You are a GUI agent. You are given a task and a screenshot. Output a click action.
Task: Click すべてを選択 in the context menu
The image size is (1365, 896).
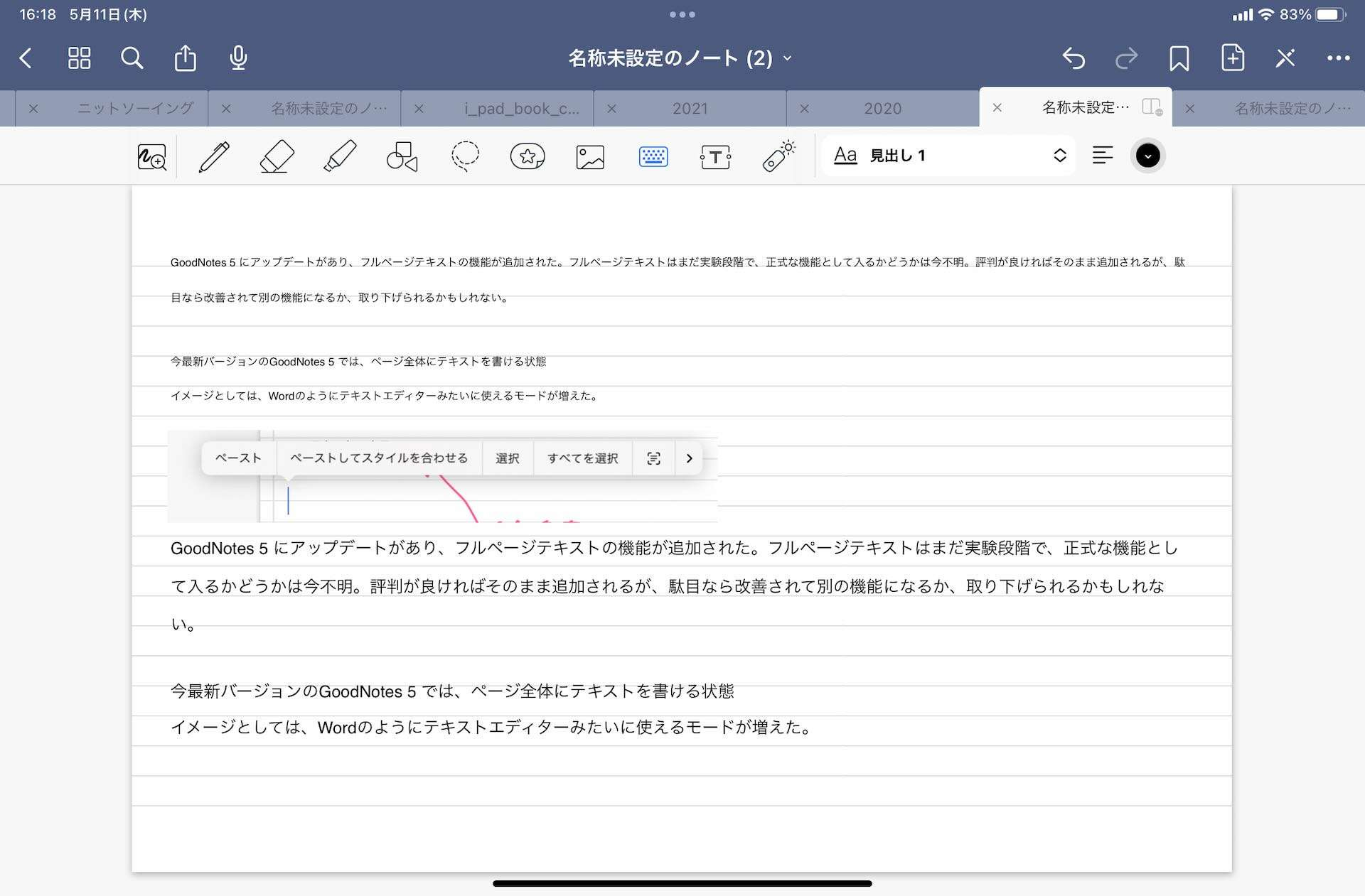point(582,458)
